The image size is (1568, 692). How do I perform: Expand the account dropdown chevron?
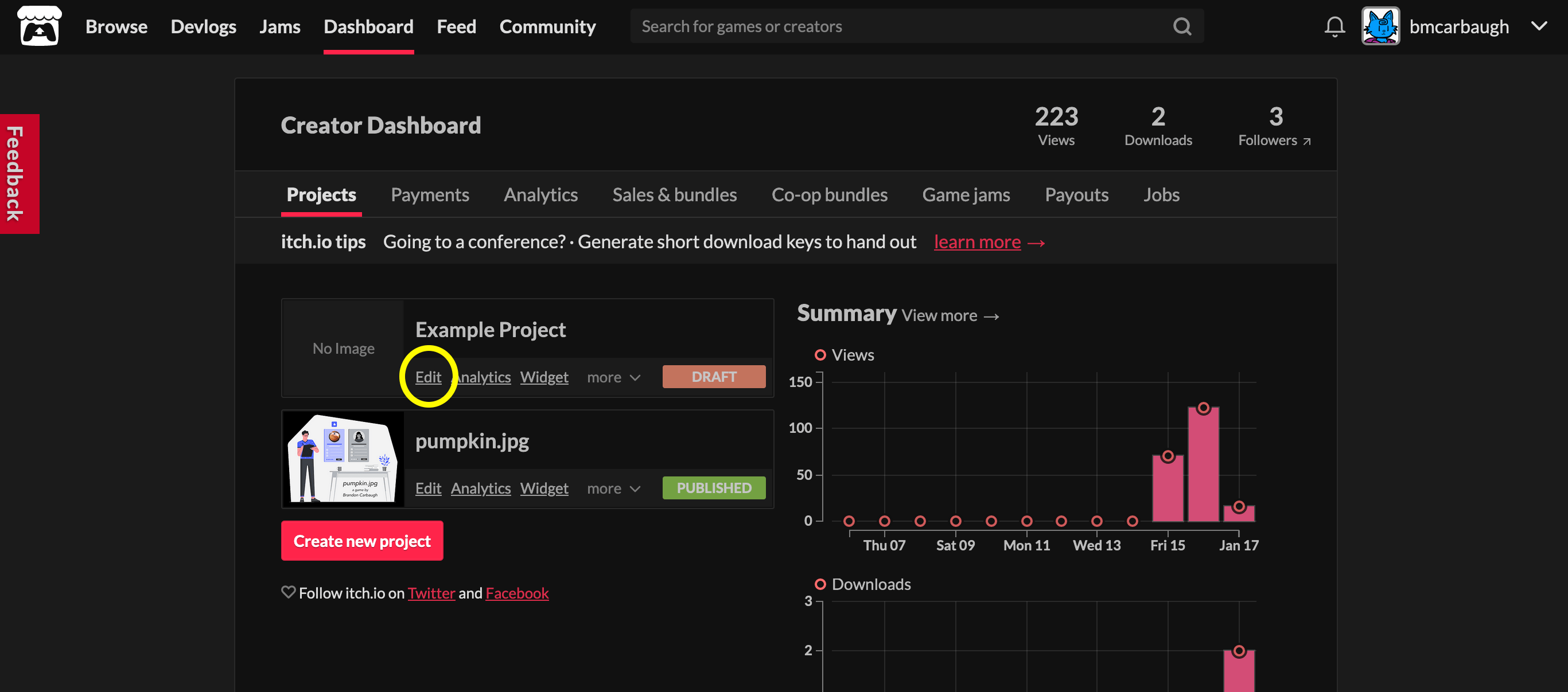(x=1540, y=26)
